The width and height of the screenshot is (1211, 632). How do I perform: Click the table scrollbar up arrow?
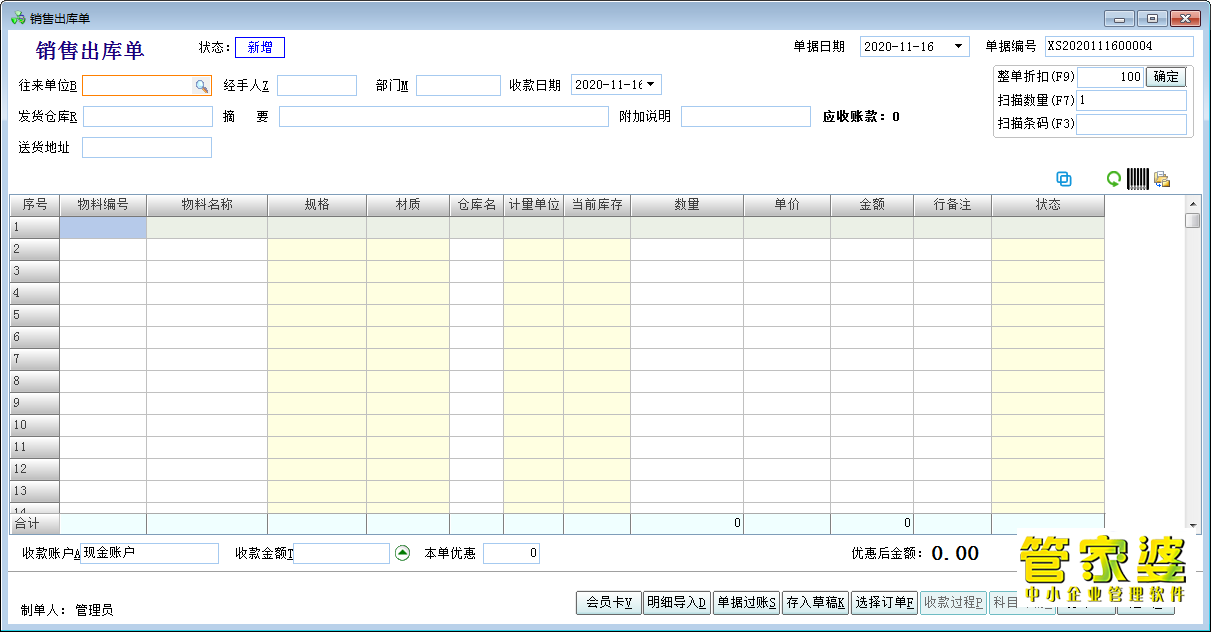point(1192,203)
